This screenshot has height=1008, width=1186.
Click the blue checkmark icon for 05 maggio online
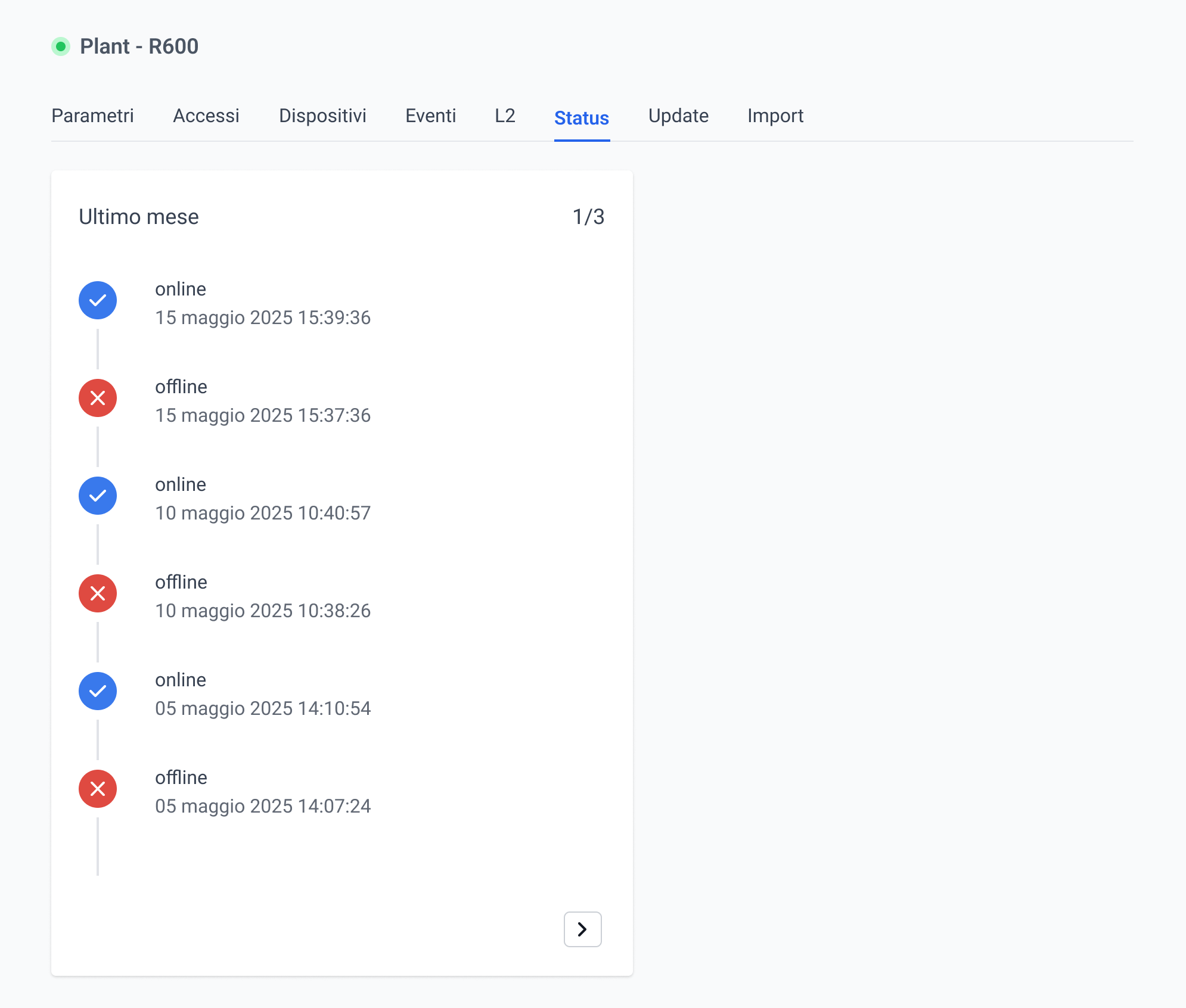pyautogui.click(x=98, y=691)
